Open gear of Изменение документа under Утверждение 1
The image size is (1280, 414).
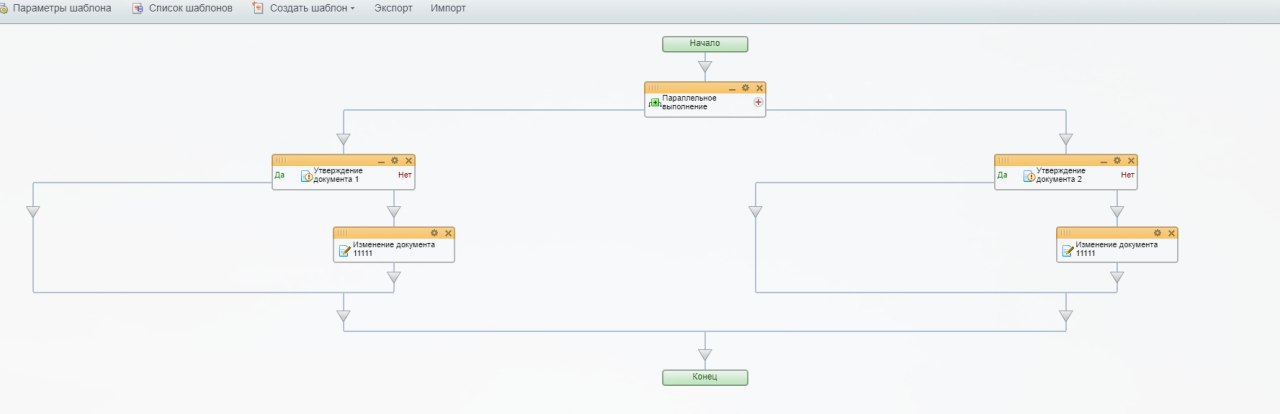click(x=434, y=232)
